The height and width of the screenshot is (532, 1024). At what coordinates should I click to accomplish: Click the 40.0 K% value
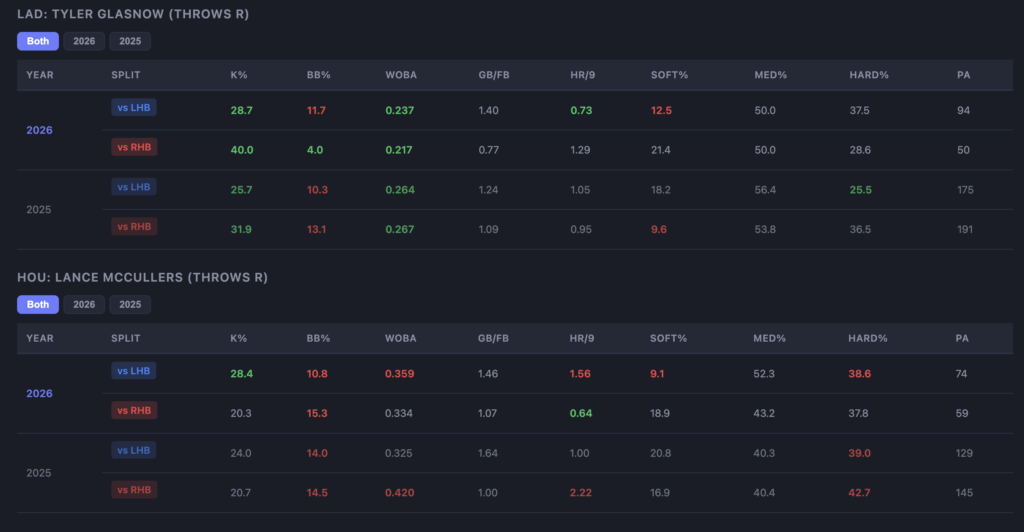tap(242, 150)
